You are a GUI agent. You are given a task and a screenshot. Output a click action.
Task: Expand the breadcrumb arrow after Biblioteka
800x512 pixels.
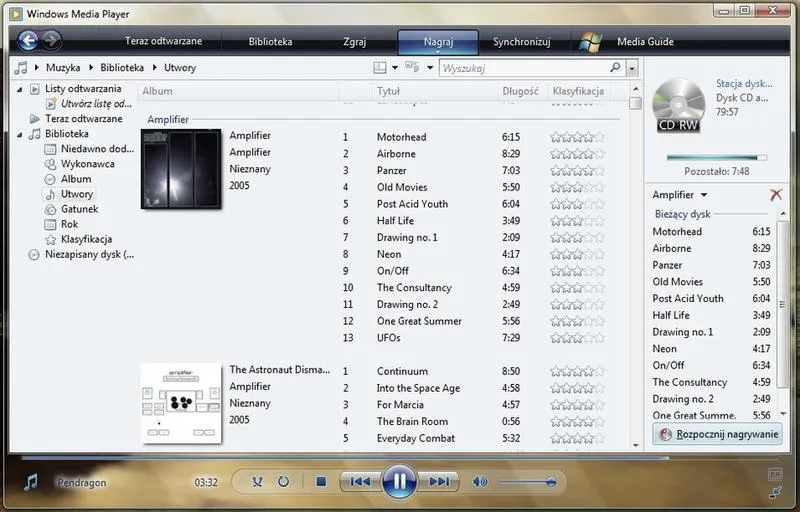click(154, 67)
